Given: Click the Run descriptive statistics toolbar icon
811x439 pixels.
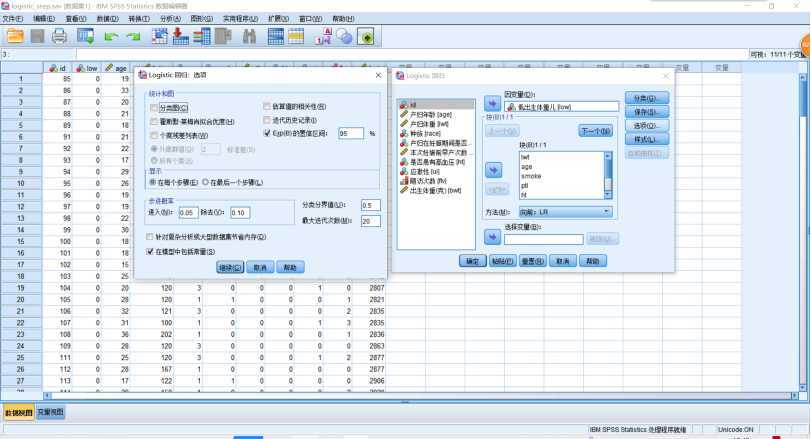Looking at the screenshot, I should click(223, 36).
